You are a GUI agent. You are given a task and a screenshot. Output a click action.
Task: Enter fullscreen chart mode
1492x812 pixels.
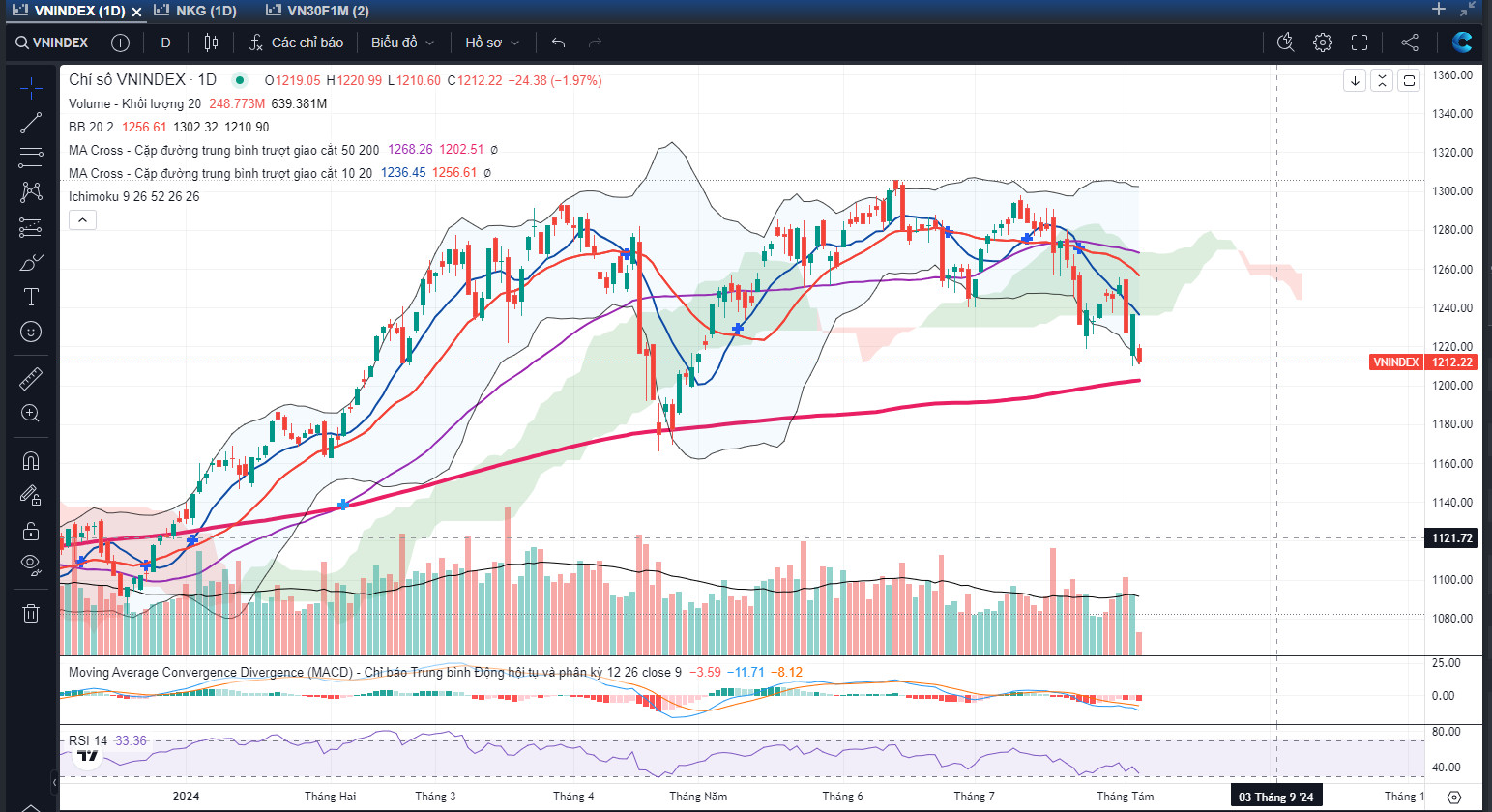1360,43
